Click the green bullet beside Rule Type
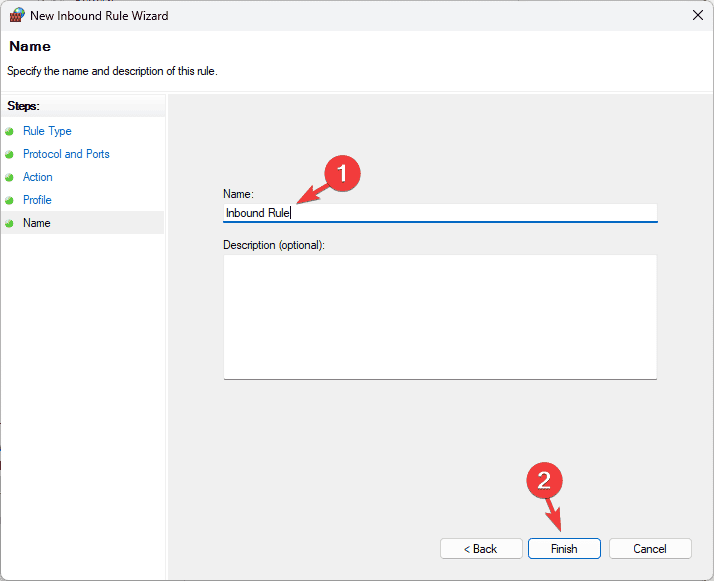Screen dimensions: 714x581 (10, 131)
